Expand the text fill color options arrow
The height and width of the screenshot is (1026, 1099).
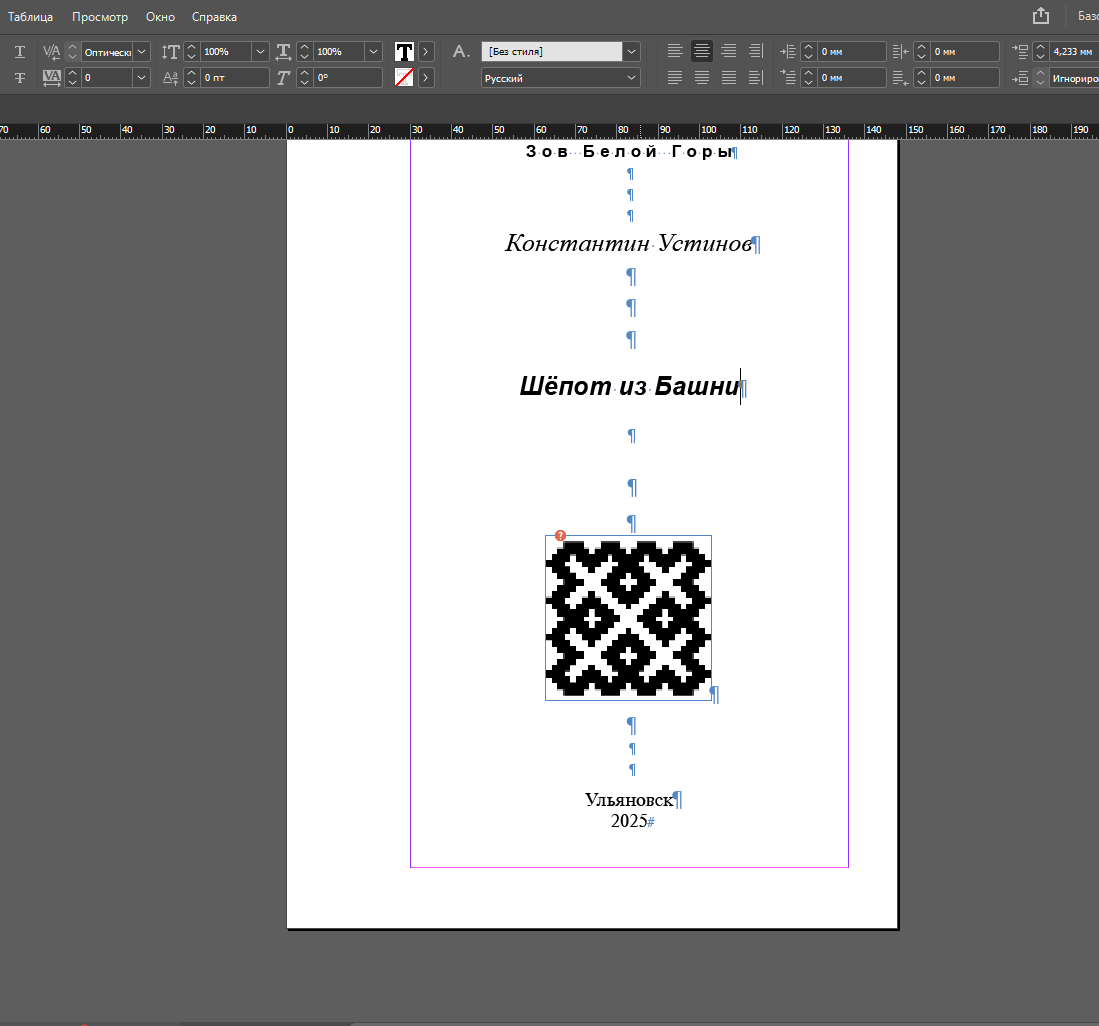(427, 51)
